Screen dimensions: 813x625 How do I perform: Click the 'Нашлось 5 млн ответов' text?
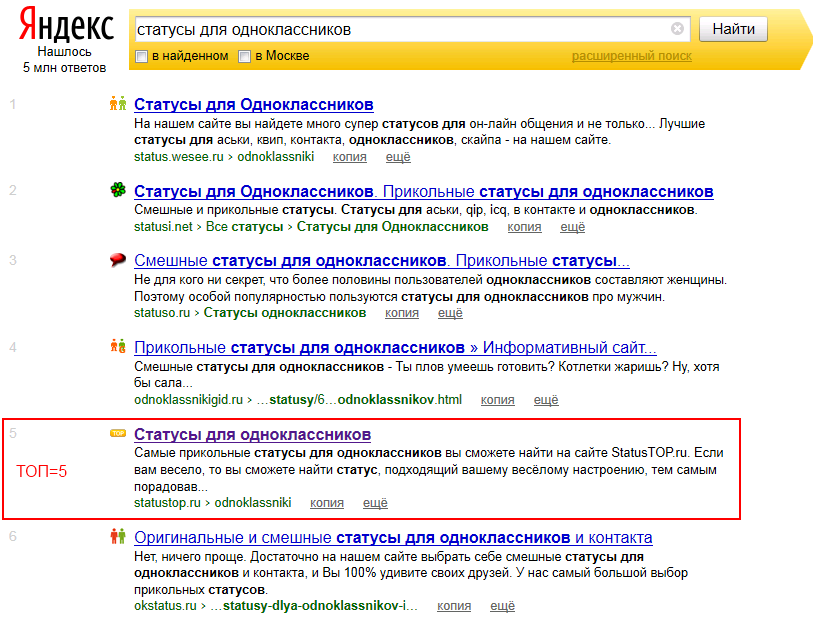[x=64, y=60]
